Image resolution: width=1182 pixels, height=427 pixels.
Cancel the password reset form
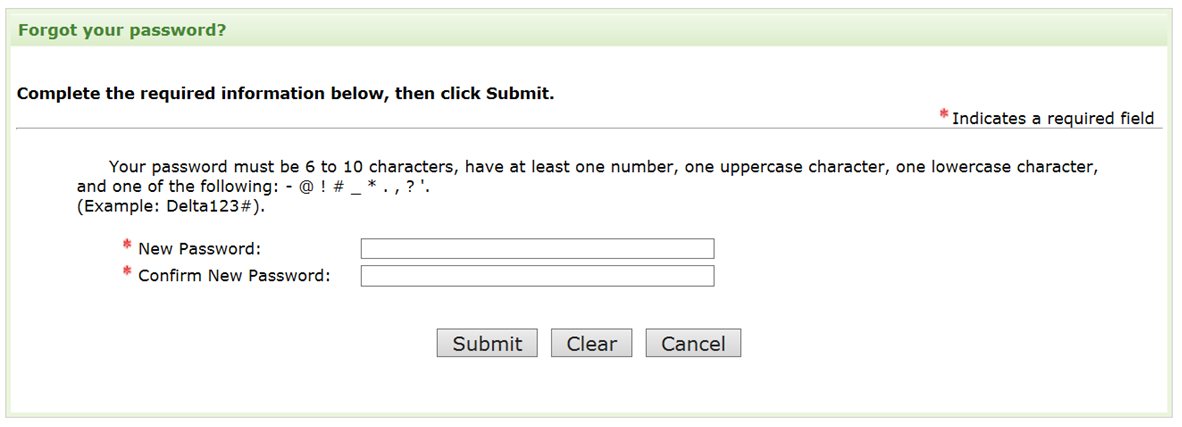(x=693, y=344)
